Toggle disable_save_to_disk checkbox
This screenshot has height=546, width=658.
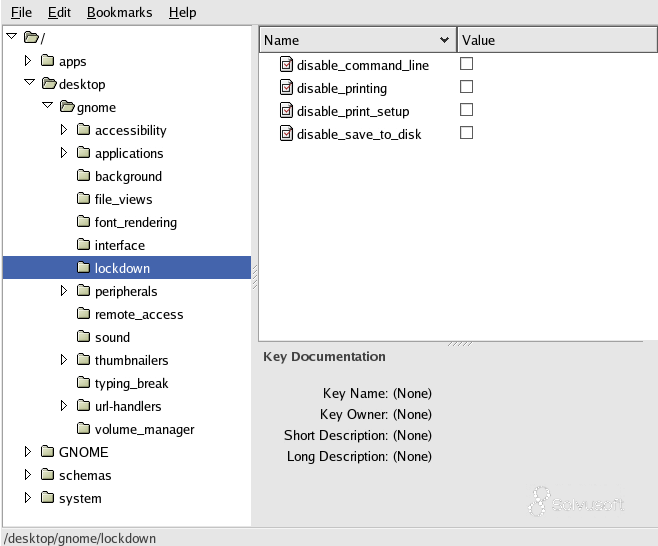(466, 133)
